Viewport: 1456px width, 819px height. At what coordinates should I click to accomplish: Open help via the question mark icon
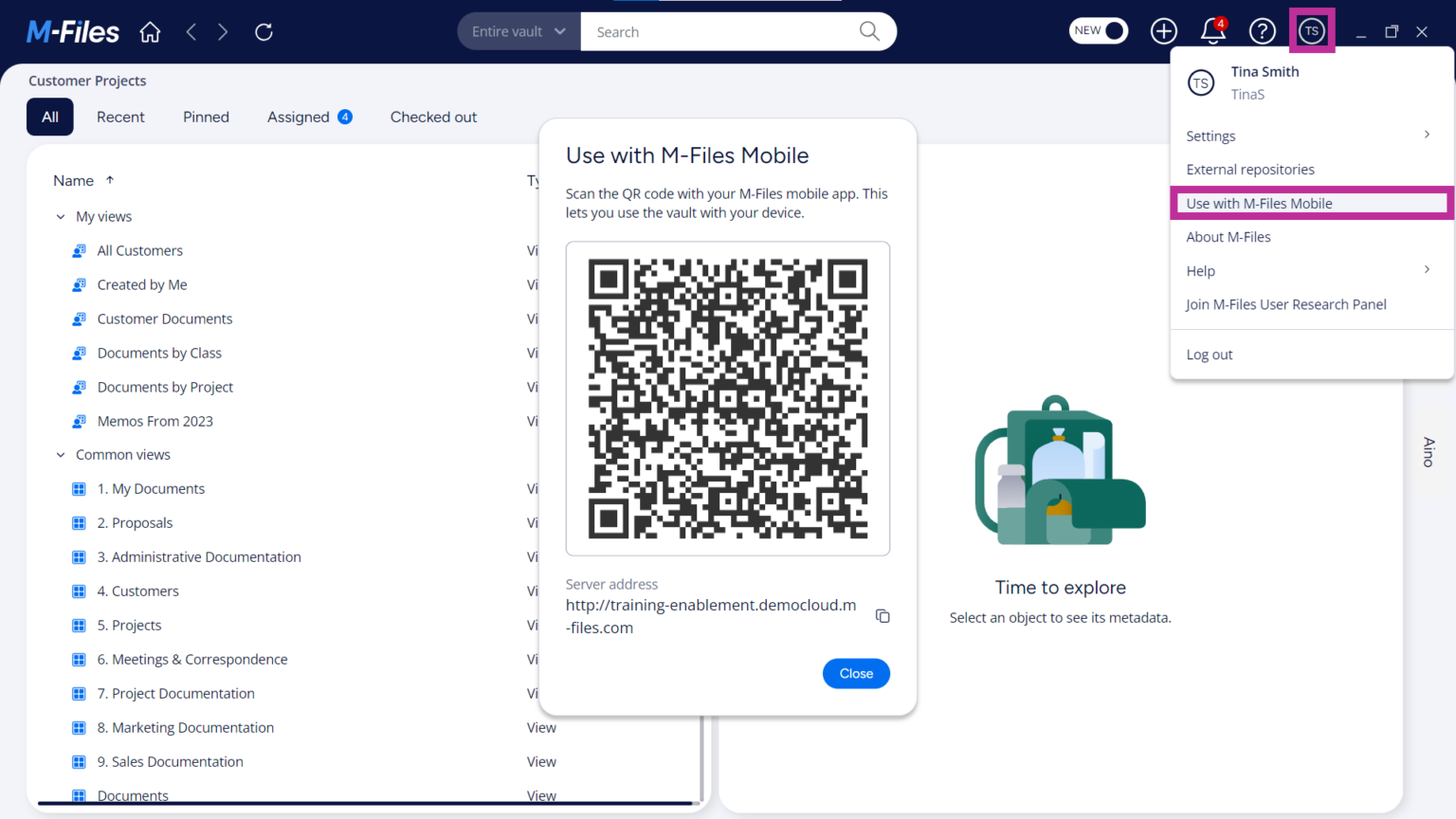tap(1262, 31)
